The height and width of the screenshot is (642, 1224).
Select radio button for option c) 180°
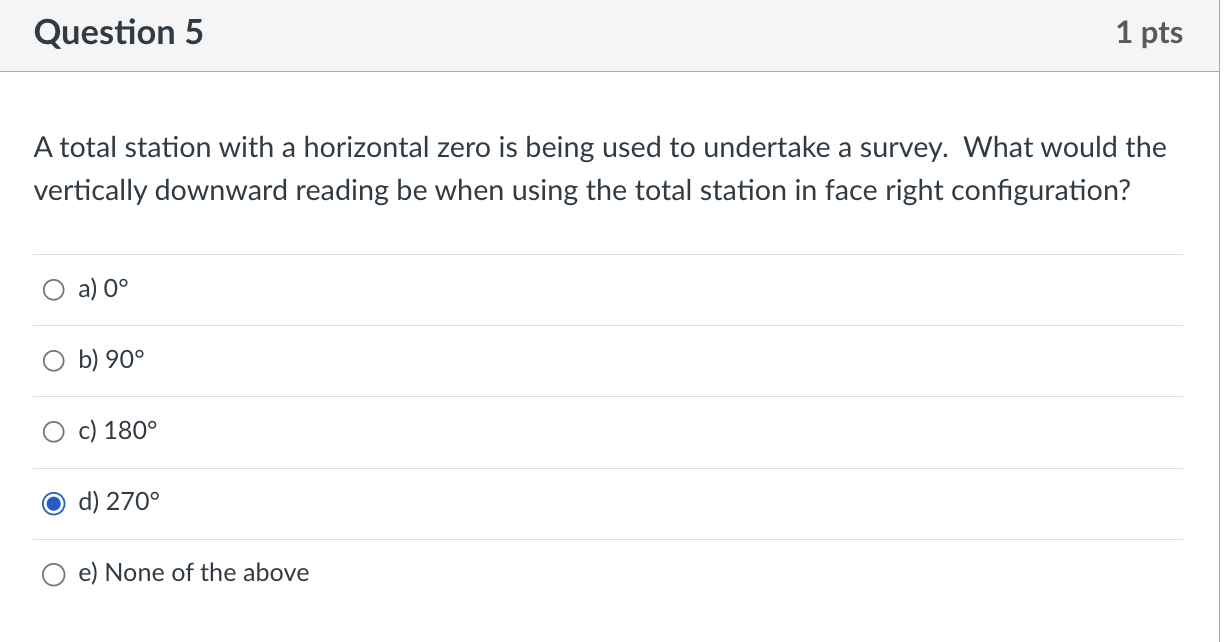point(54,431)
